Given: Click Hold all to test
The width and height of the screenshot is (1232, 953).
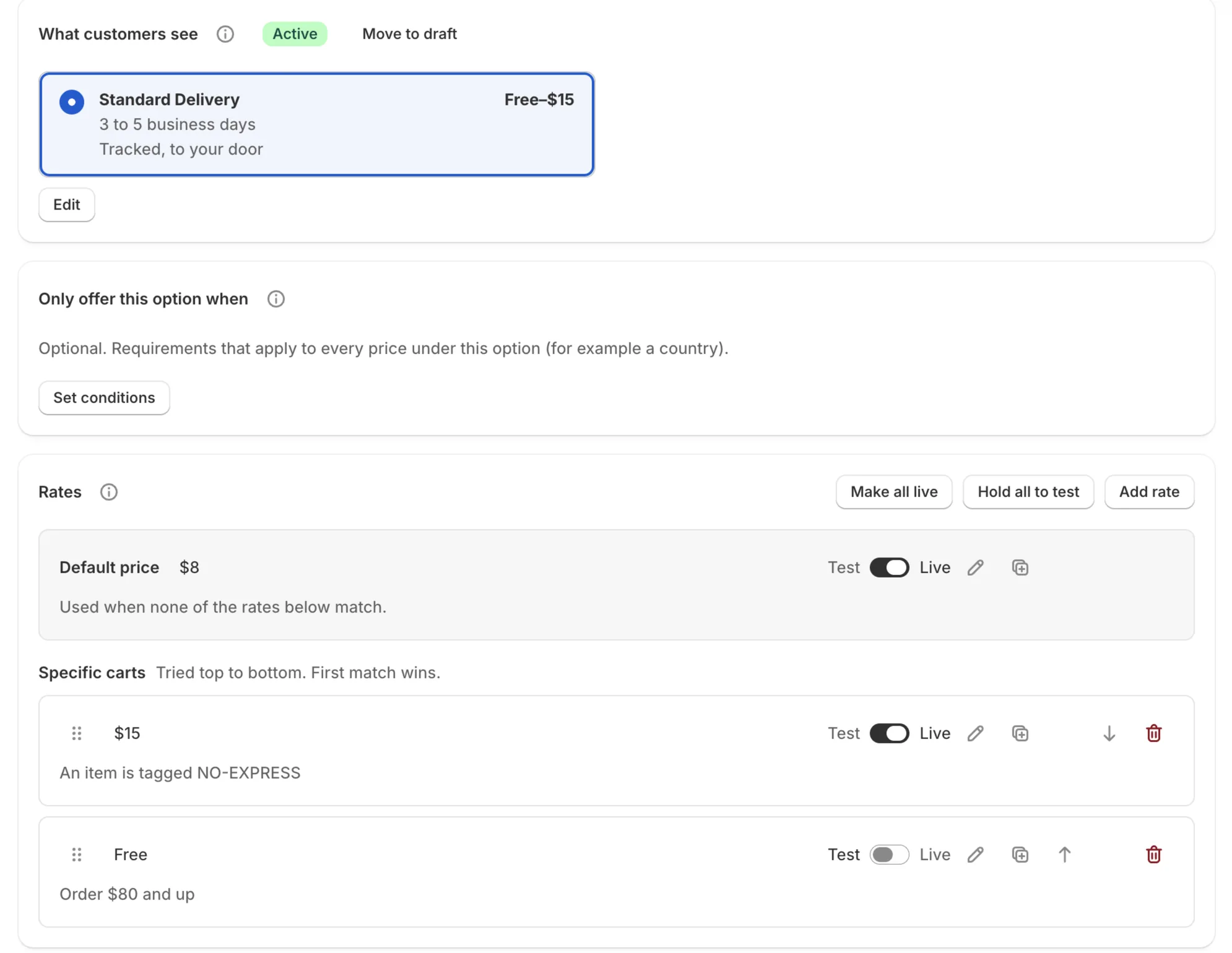Looking at the screenshot, I should coord(1028,492).
